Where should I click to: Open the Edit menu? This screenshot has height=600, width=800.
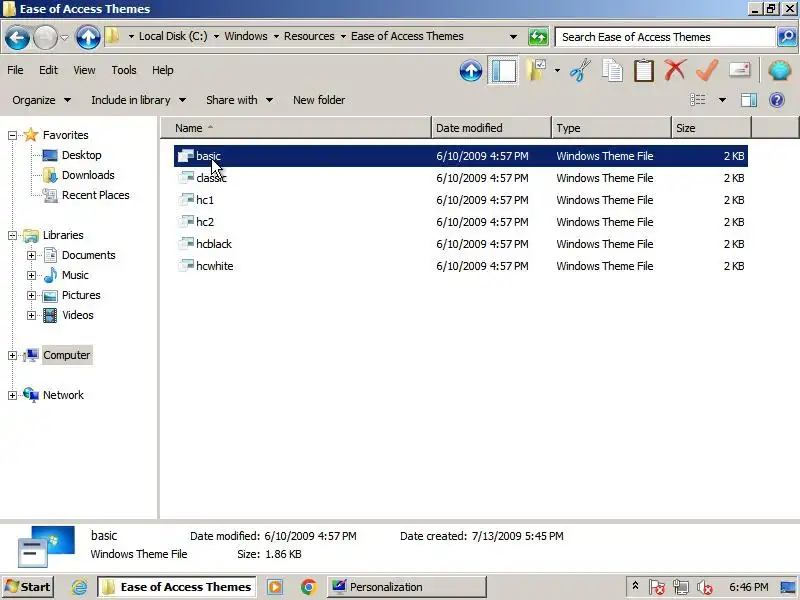(48, 70)
